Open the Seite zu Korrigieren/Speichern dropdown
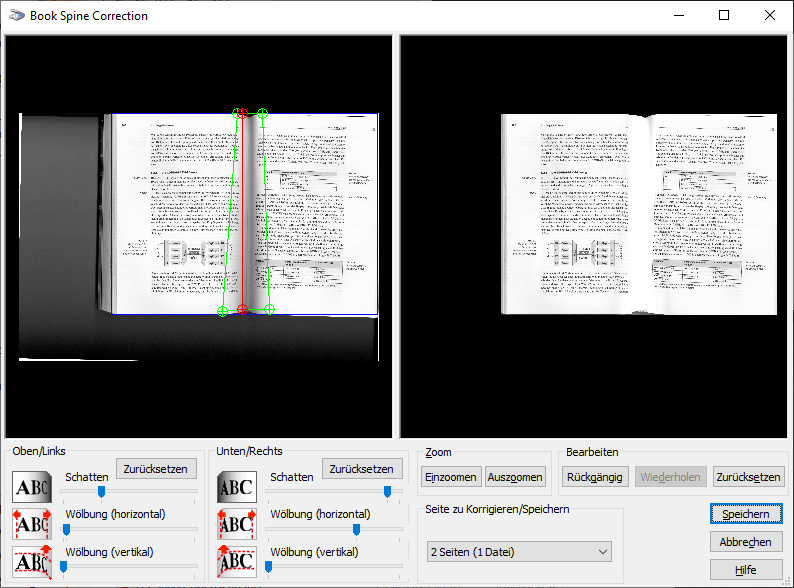This screenshot has height=588, width=794. click(x=519, y=551)
